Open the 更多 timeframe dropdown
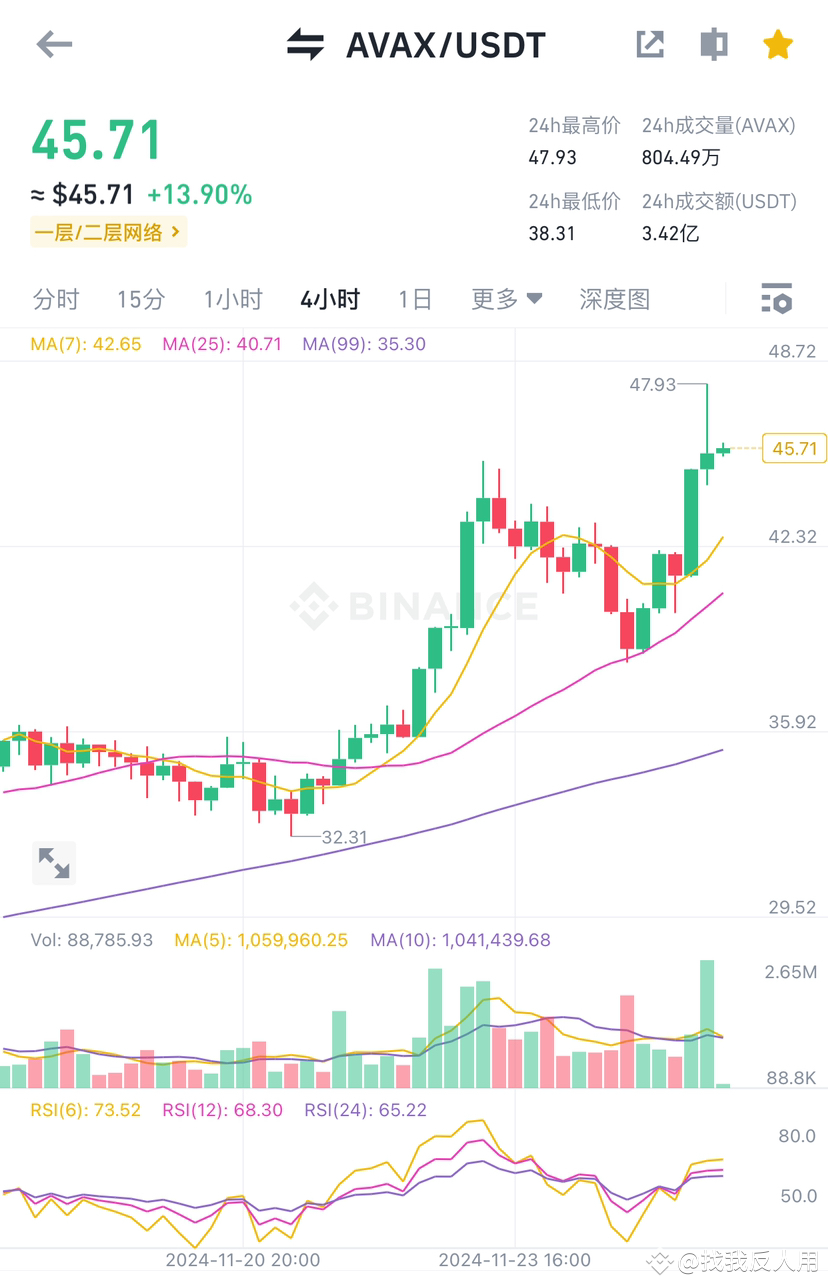Screen dimensions: 828x1284 [505, 299]
